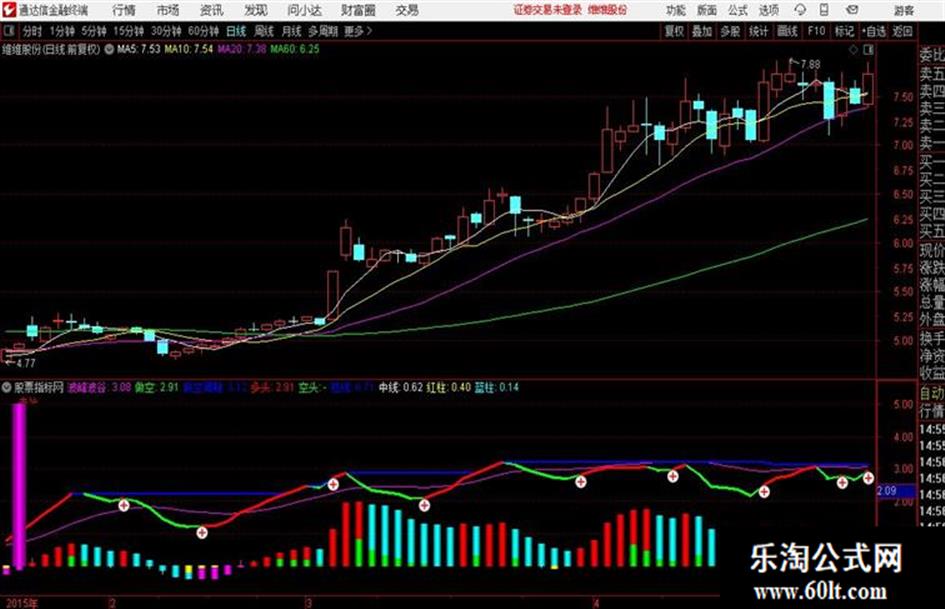Switch to 1分钟 period tab
Screen dimensions: 945x609
(x=62, y=31)
